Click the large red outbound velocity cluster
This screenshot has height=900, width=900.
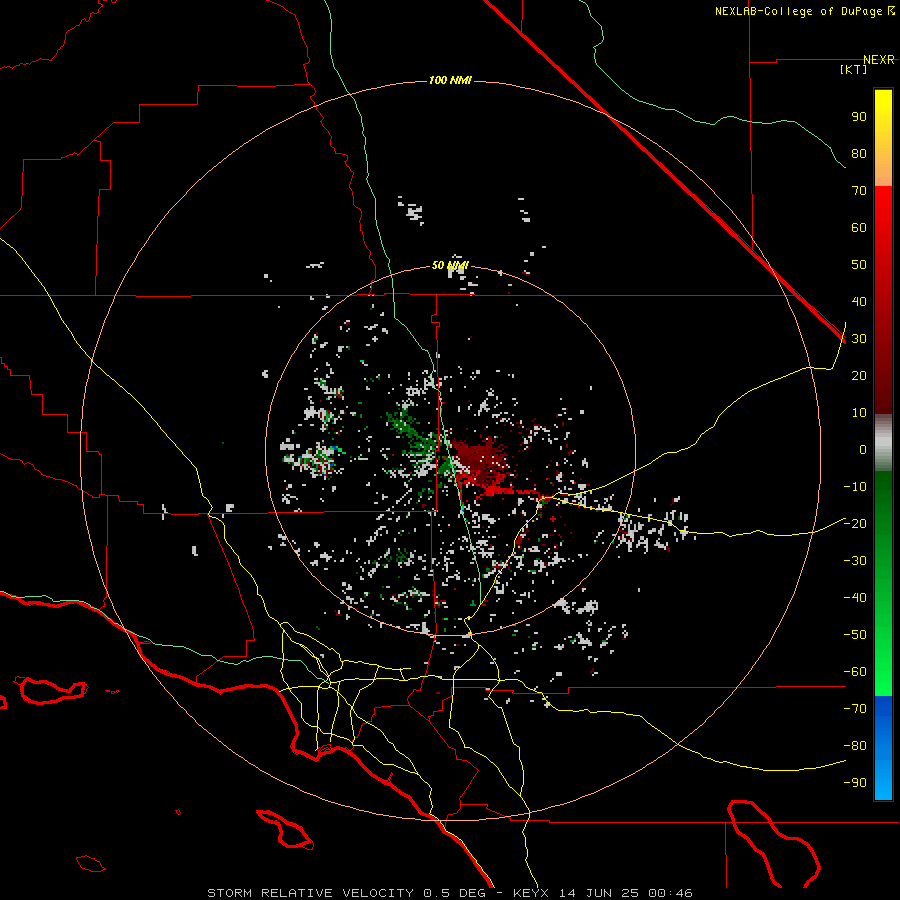pos(482,465)
